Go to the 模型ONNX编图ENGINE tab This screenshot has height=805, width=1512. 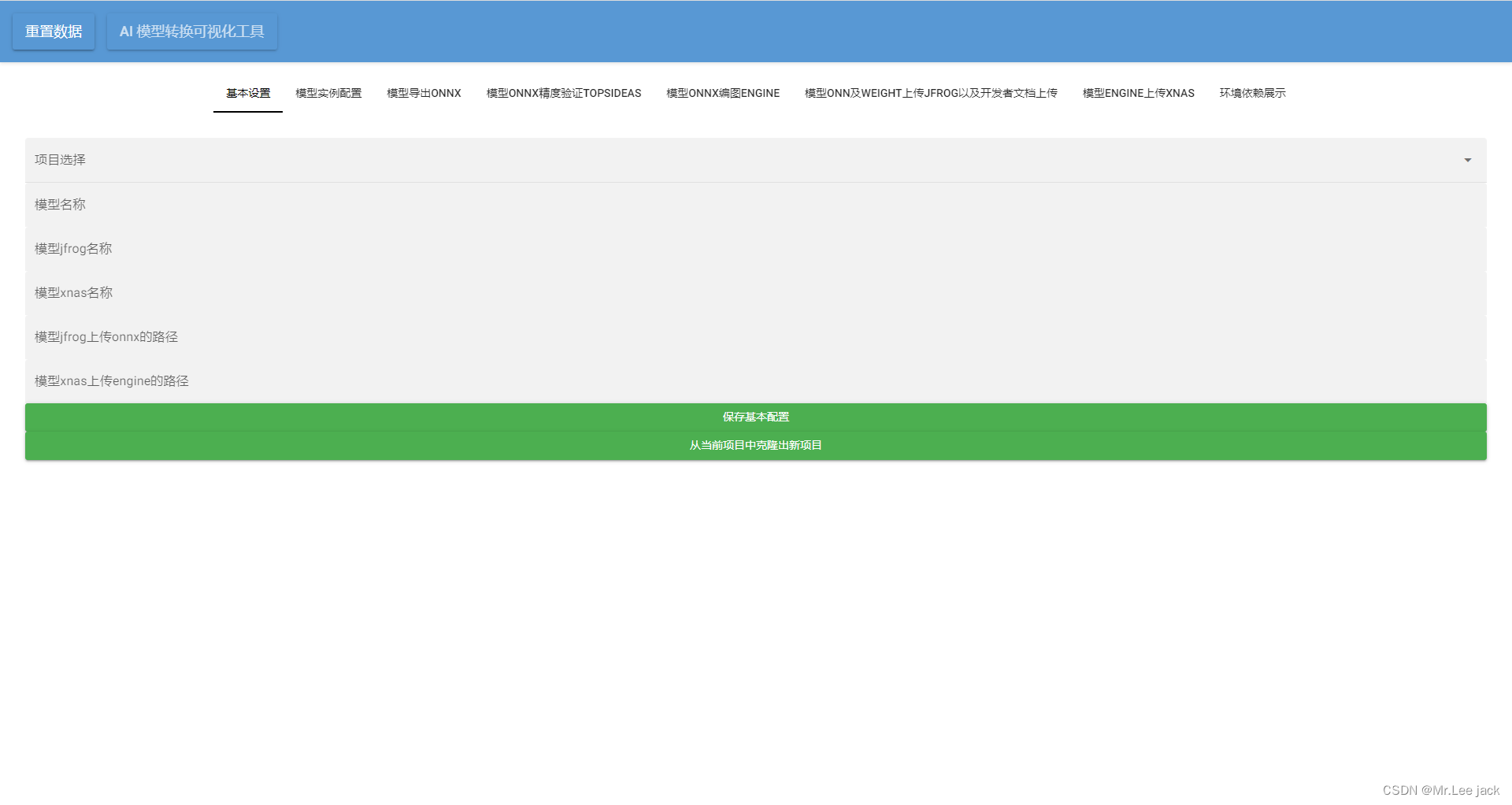click(723, 93)
